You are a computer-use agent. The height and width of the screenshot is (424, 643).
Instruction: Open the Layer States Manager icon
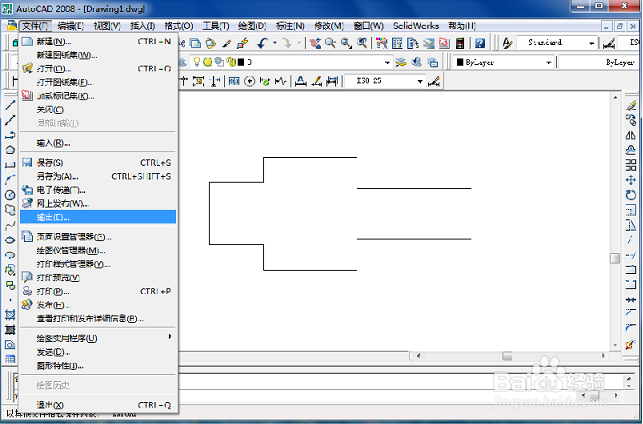tap(433, 62)
